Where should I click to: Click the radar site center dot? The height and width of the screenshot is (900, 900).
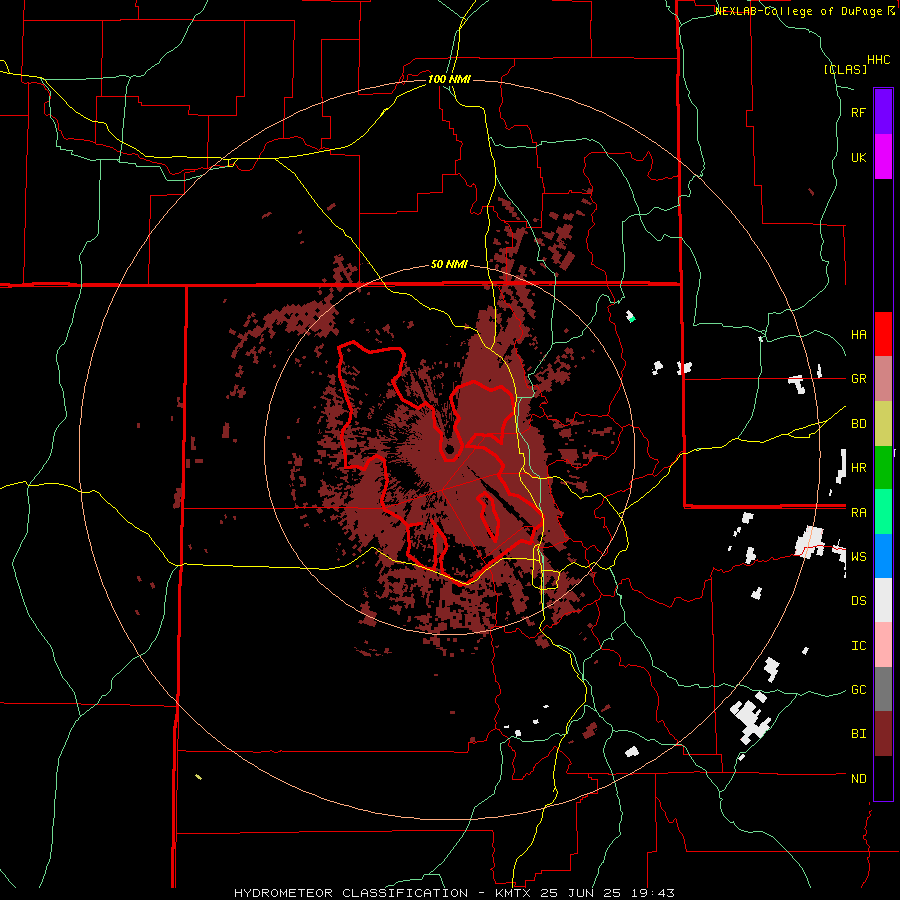pos(449,449)
